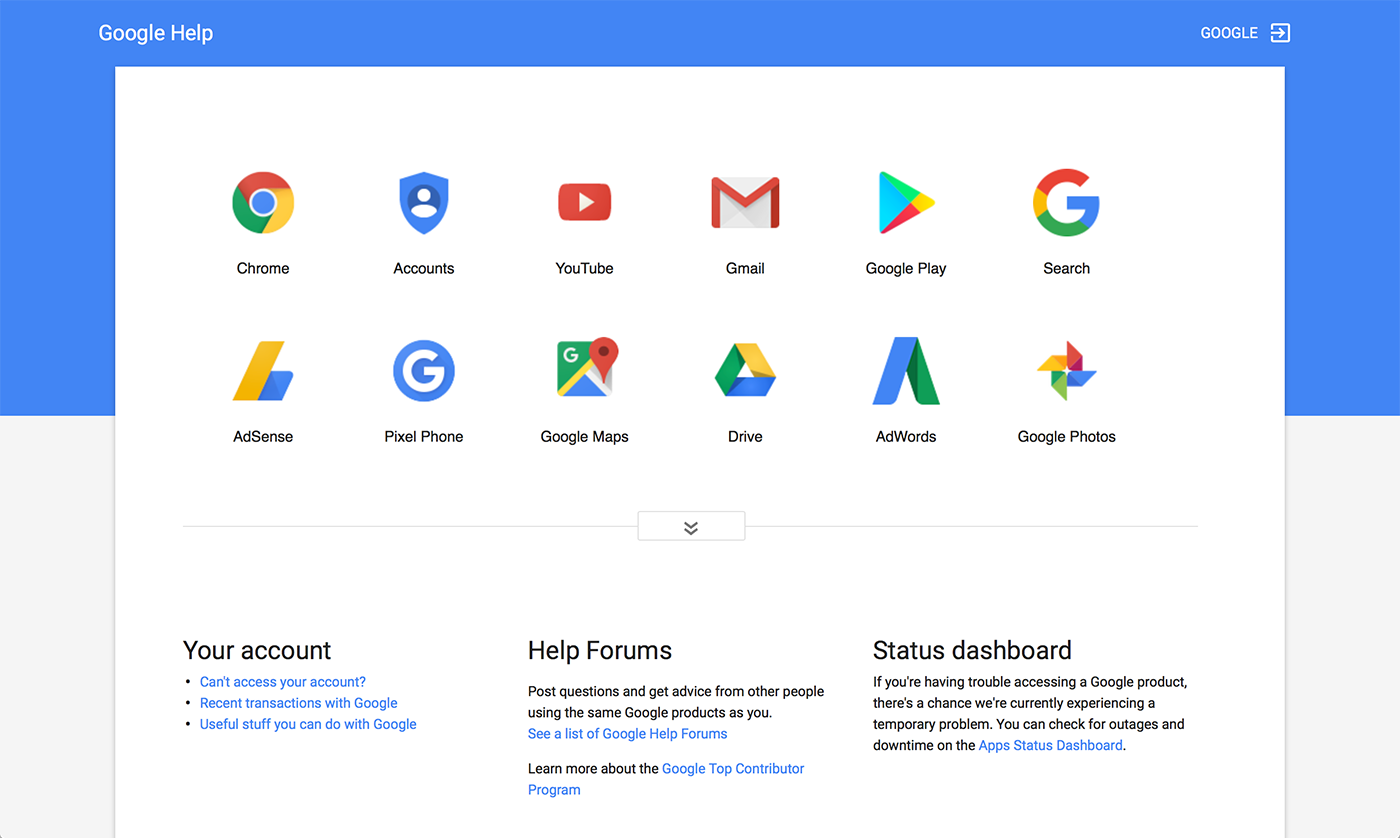The width and height of the screenshot is (1400, 838).
Task: Click the Google Play text label
Action: pos(906,268)
